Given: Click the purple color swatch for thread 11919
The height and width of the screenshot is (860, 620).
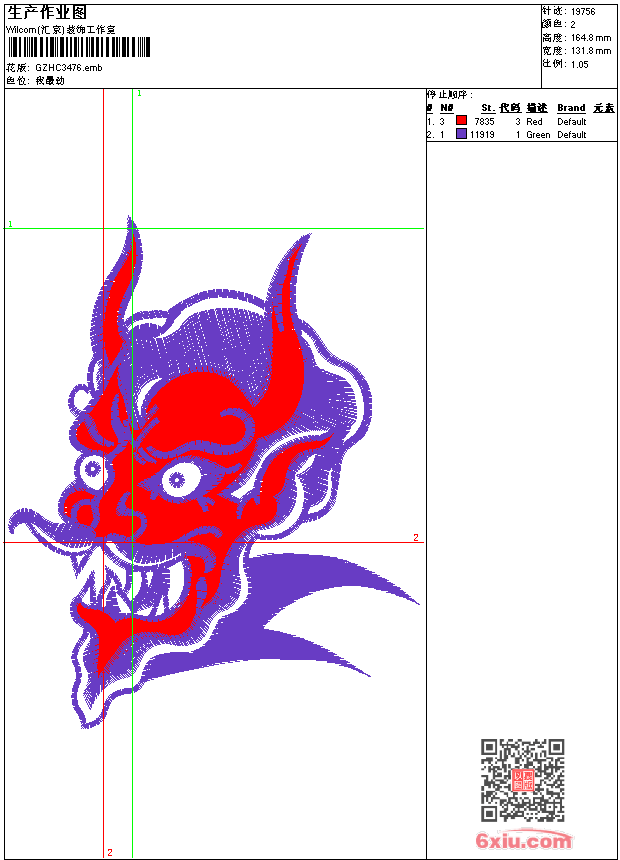Looking at the screenshot, I should click(461, 134).
